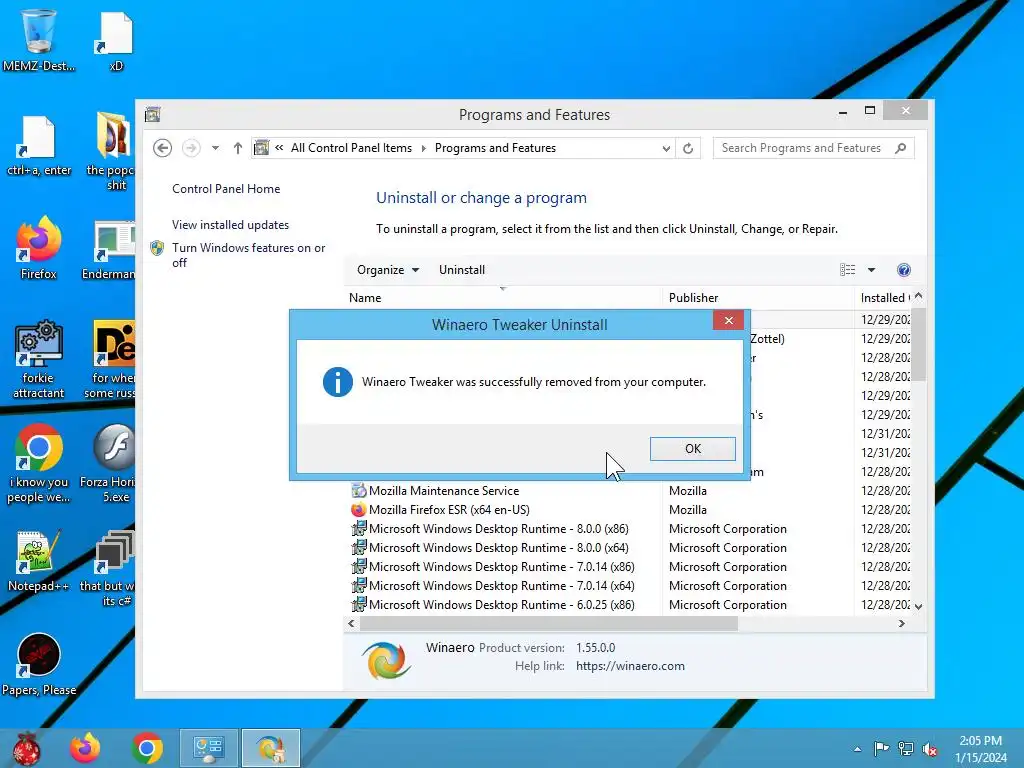Click the forward navigation arrow
The image size is (1024, 768).
pyautogui.click(x=191, y=148)
